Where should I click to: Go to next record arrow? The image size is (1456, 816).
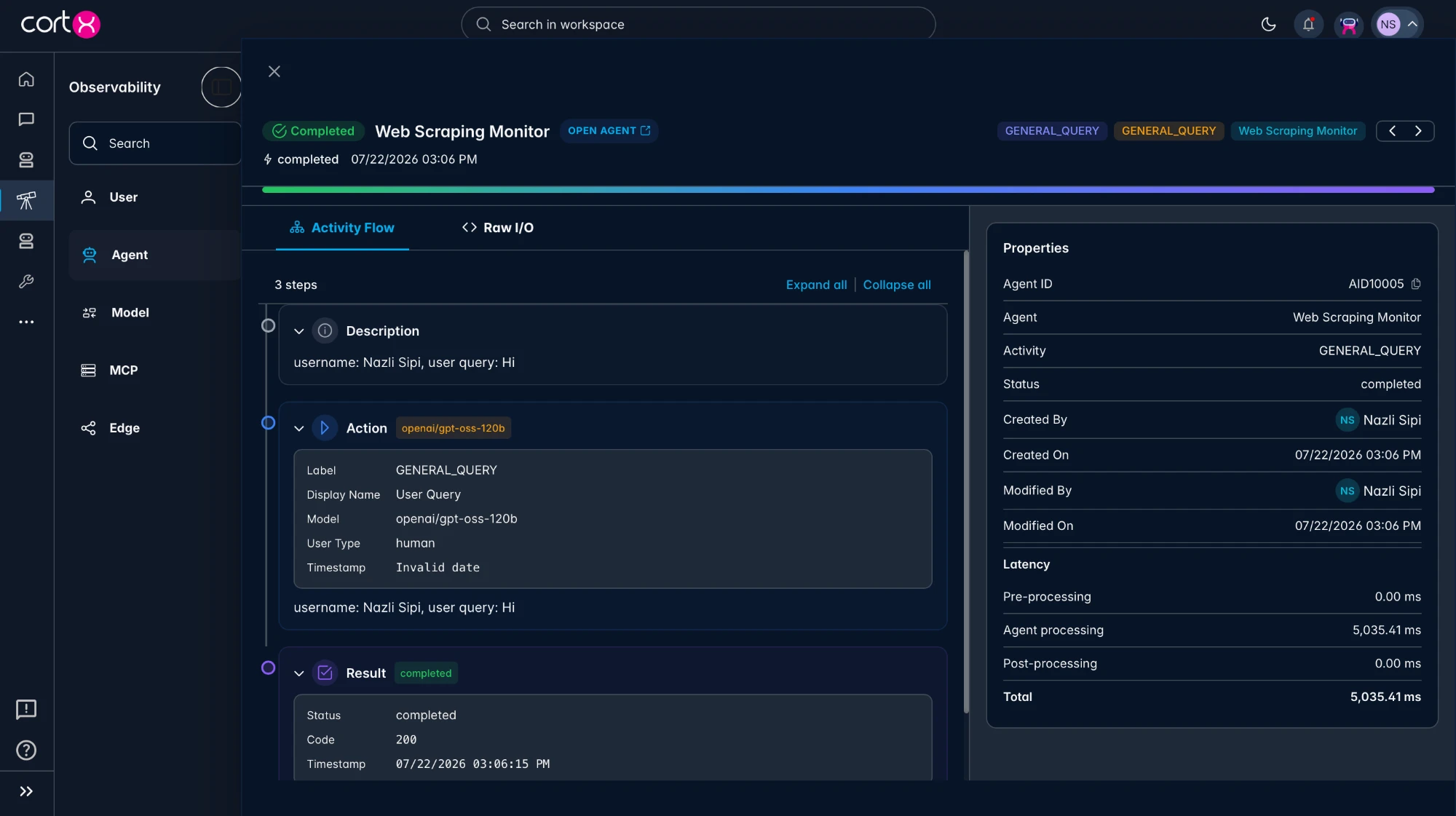pos(1418,131)
